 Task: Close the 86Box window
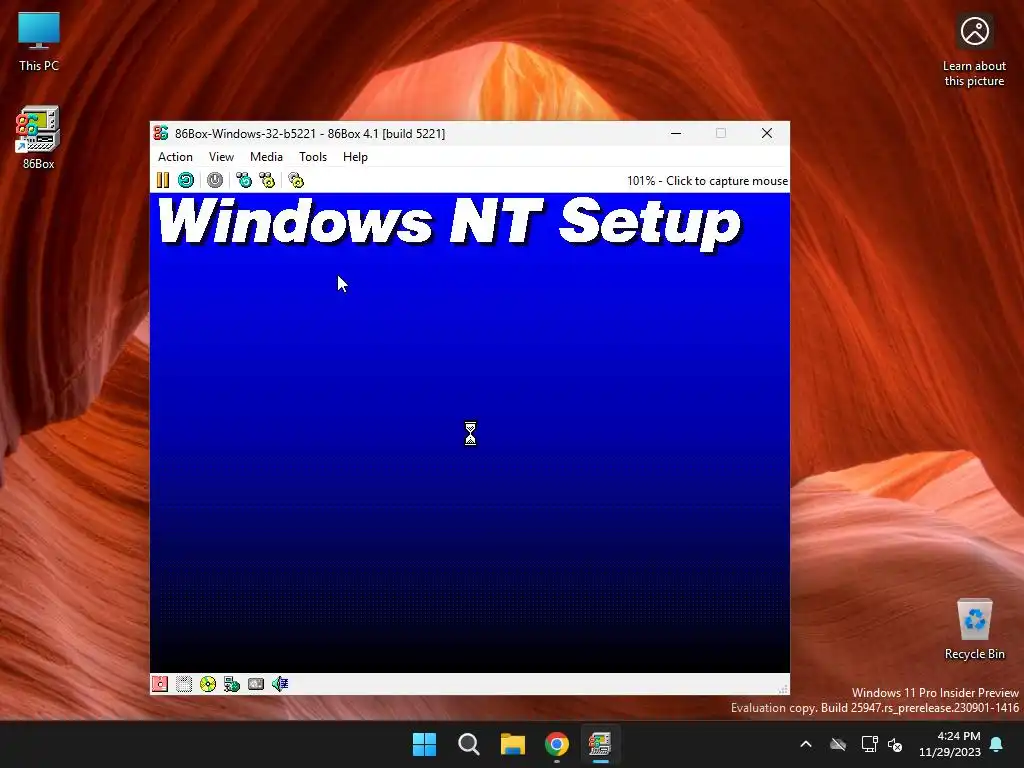point(767,133)
